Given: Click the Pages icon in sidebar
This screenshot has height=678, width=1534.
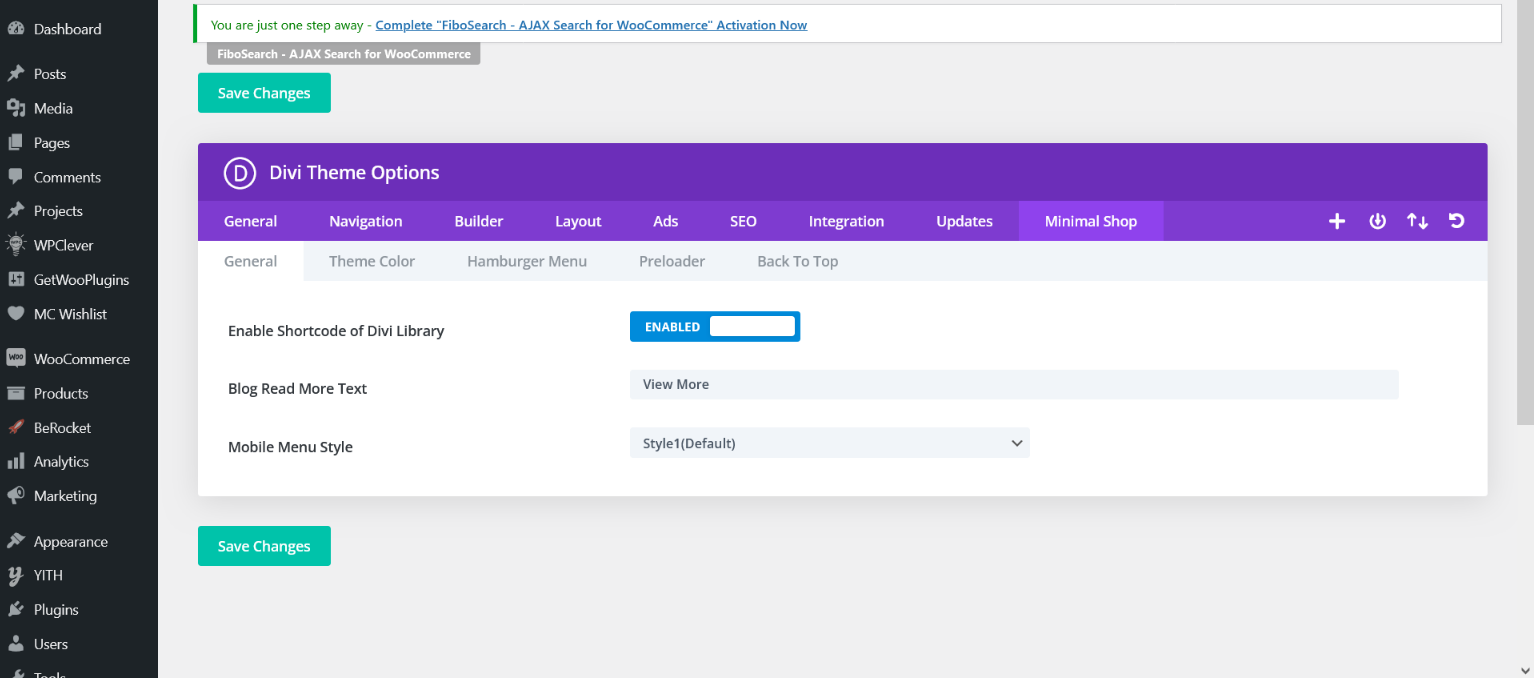Looking at the screenshot, I should 15,143.
